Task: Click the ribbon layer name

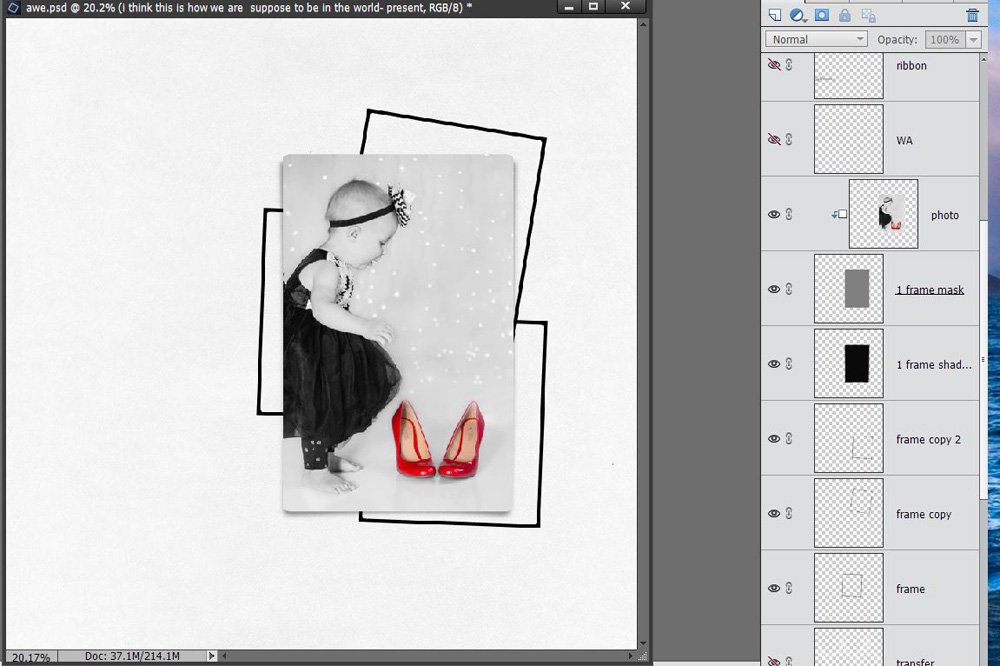Action: [911, 66]
